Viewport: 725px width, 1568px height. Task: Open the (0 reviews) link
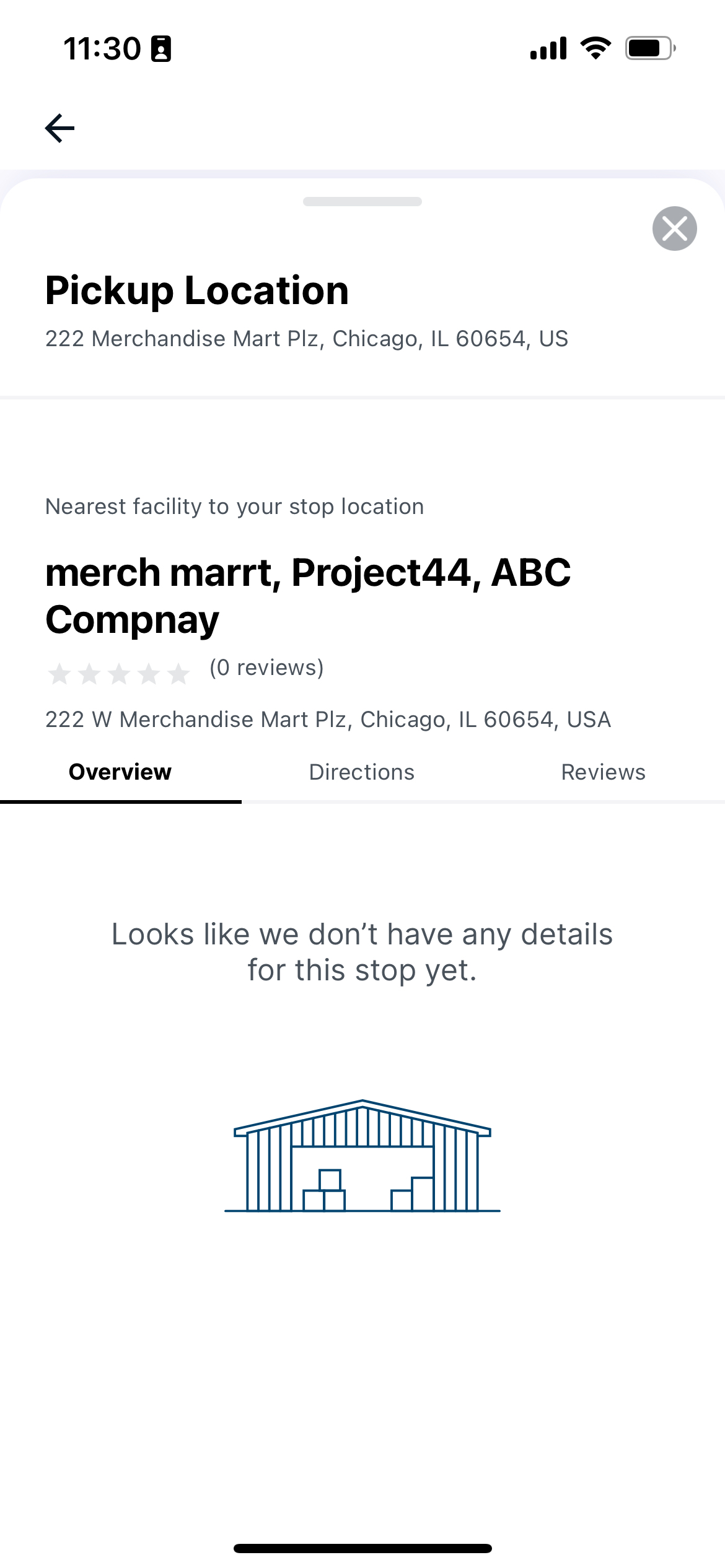click(266, 668)
